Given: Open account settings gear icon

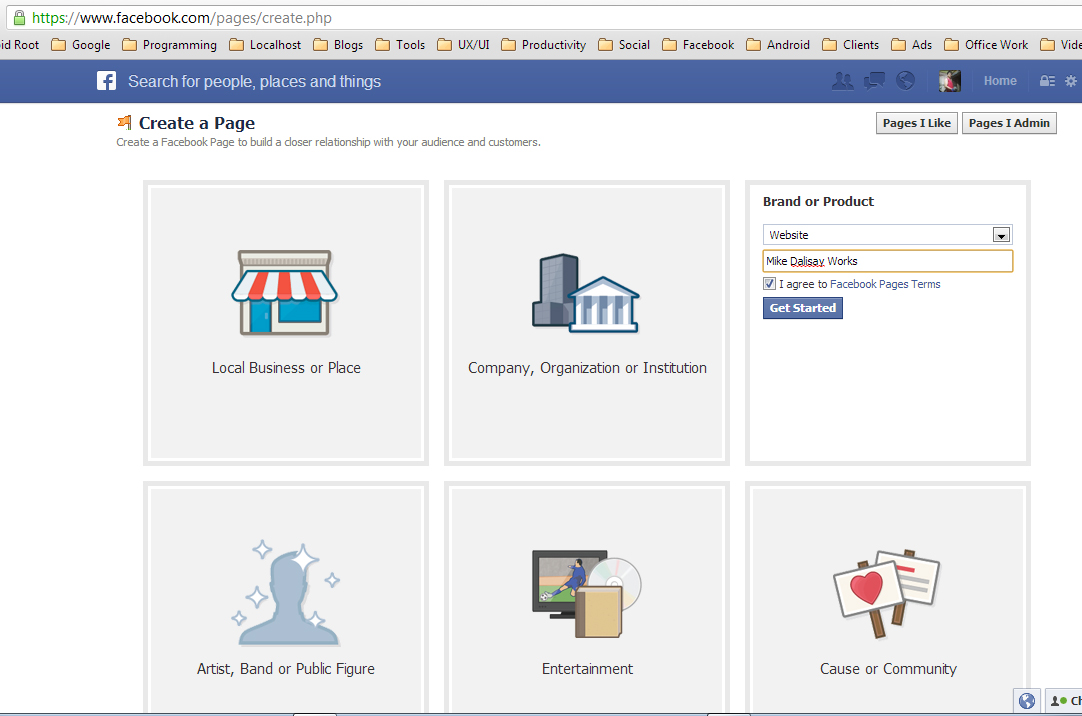Looking at the screenshot, I should tap(1071, 81).
